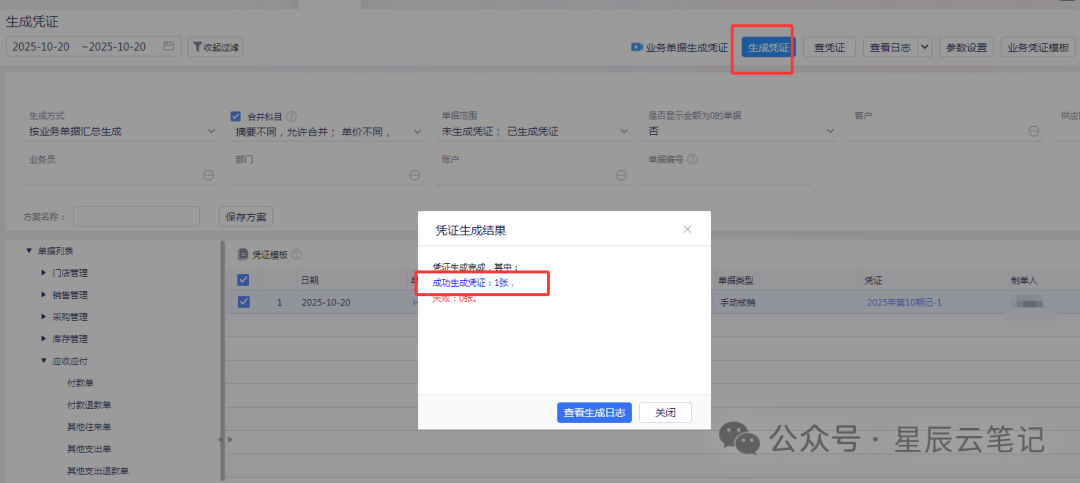Open the 业务单据生成凭证 video link
Screen dimensions: 1080x483
679,48
